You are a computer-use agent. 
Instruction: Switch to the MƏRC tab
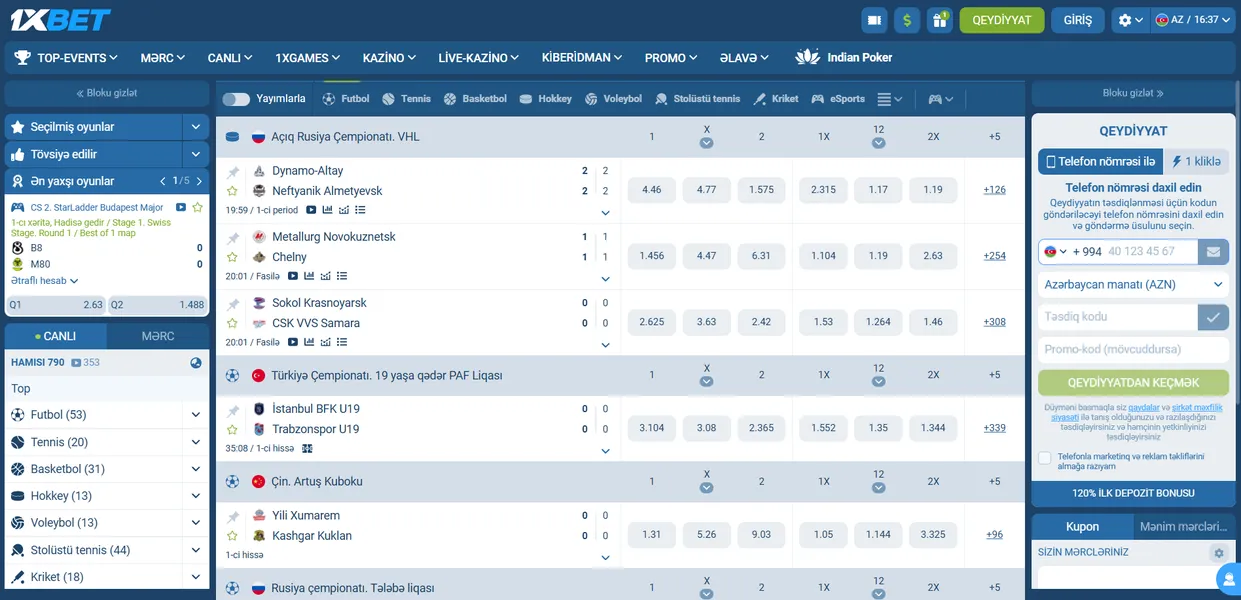[158, 336]
